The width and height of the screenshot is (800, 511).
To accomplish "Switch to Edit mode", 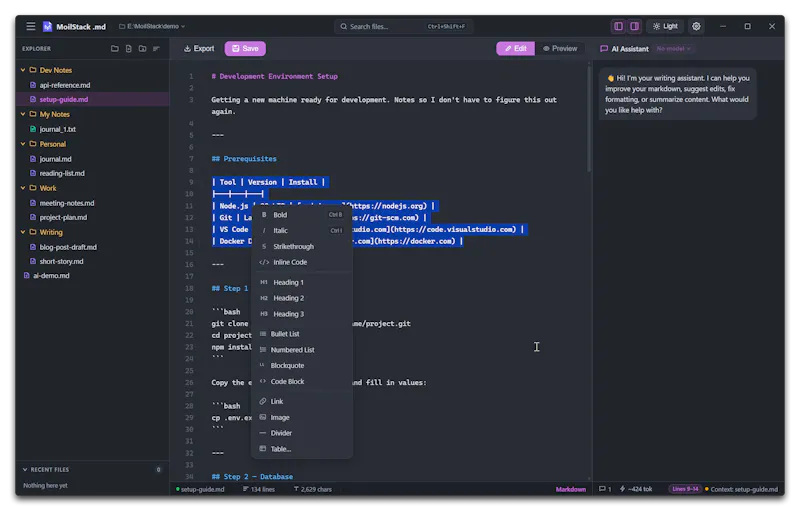I will coord(515,48).
